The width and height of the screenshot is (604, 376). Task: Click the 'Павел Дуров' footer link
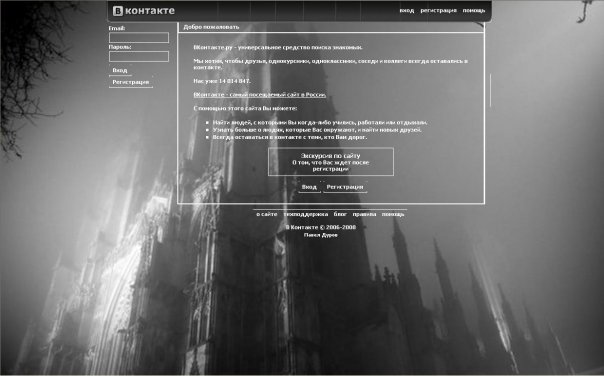[320, 235]
